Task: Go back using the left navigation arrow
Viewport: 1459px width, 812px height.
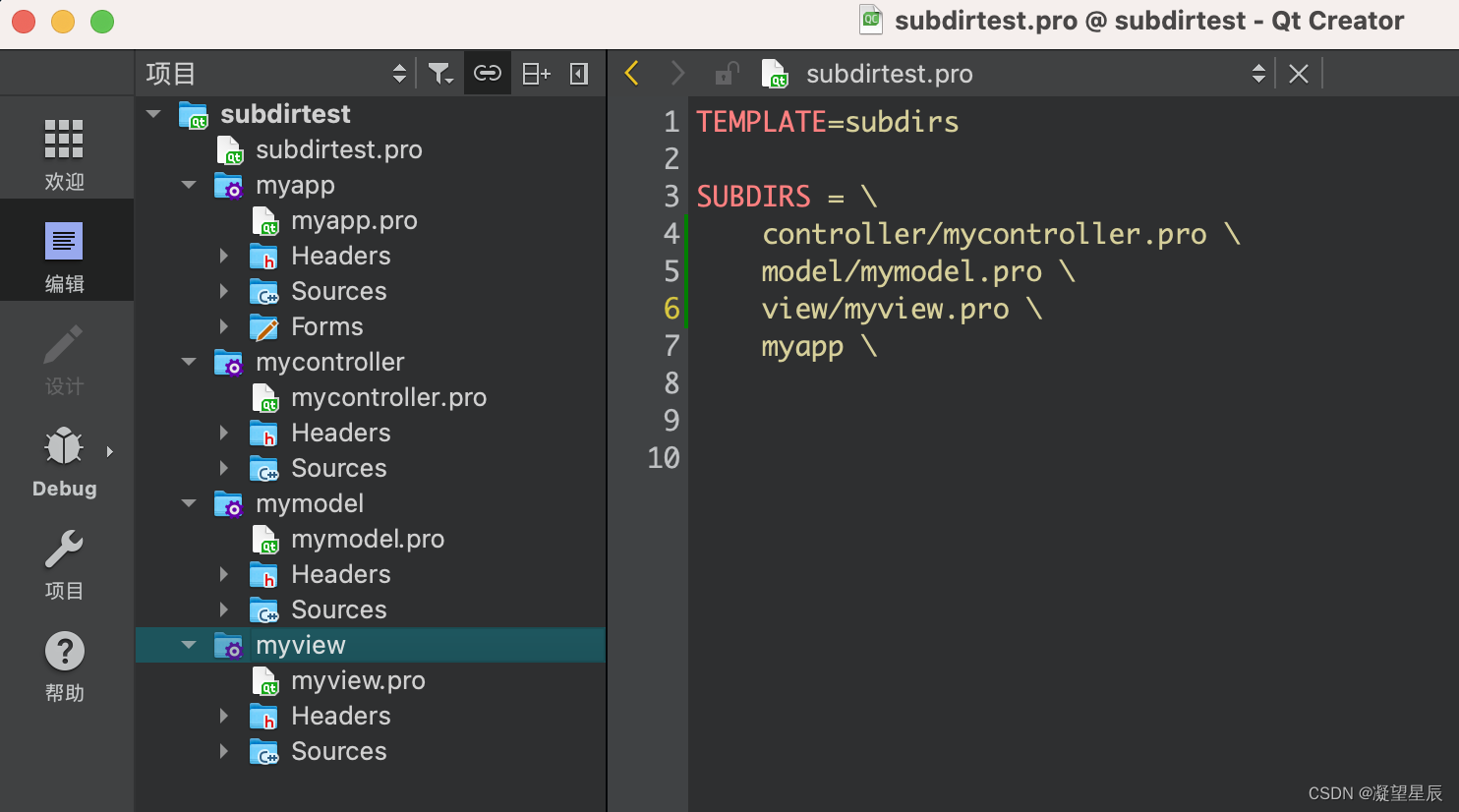Action: (630, 73)
